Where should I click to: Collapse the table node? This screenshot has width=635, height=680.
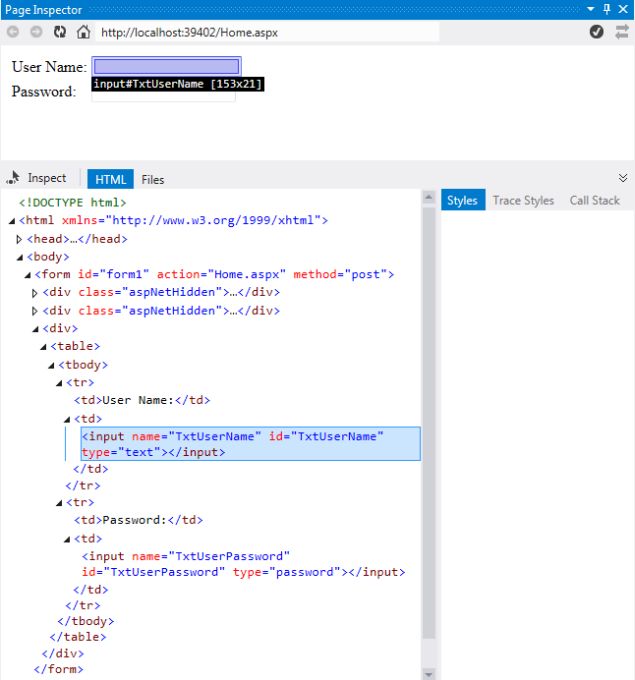point(43,347)
